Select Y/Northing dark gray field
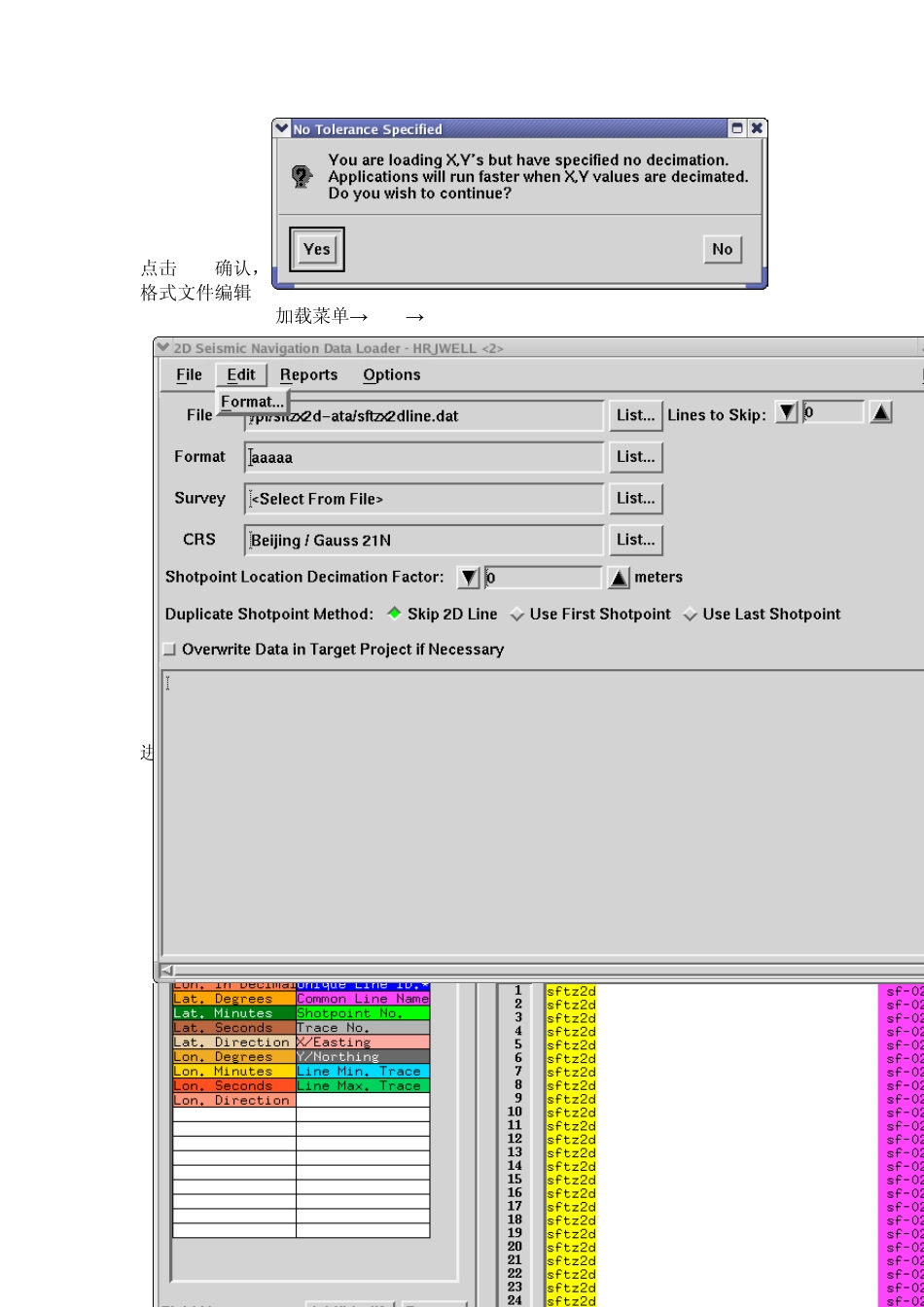This screenshot has height=1307, width=924. [363, 1057]
